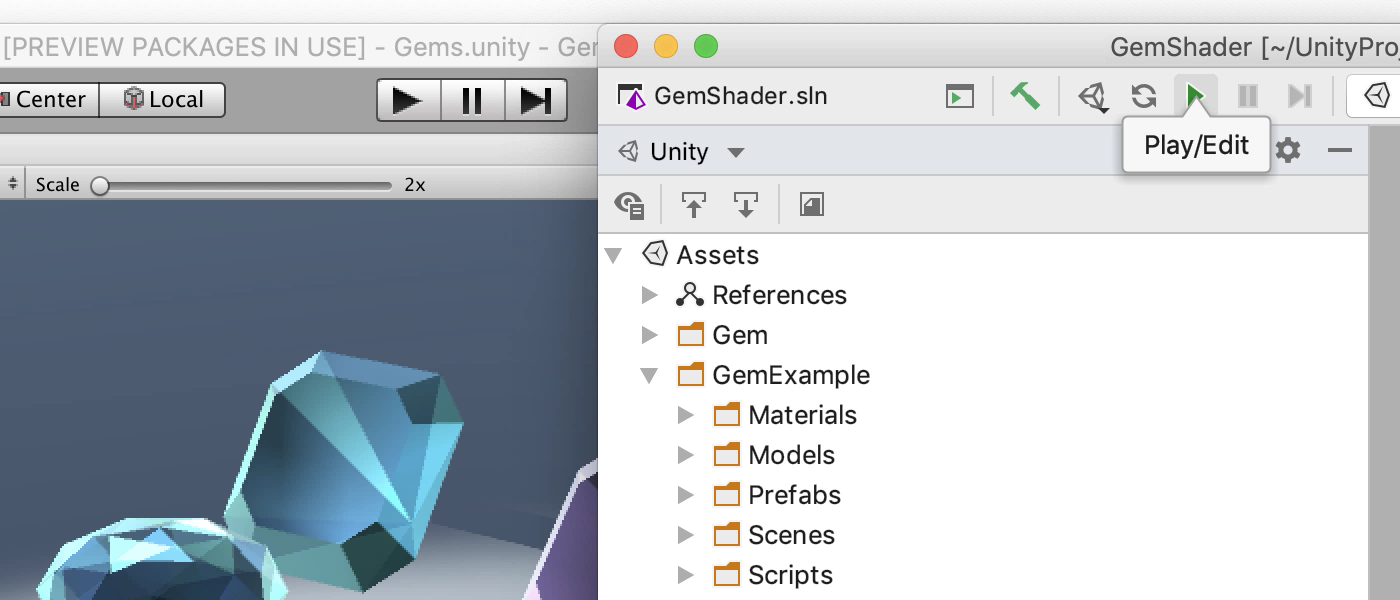Expand the Gem folder arrow
This screenshot has height=600, width=1400.
(650, 335)
